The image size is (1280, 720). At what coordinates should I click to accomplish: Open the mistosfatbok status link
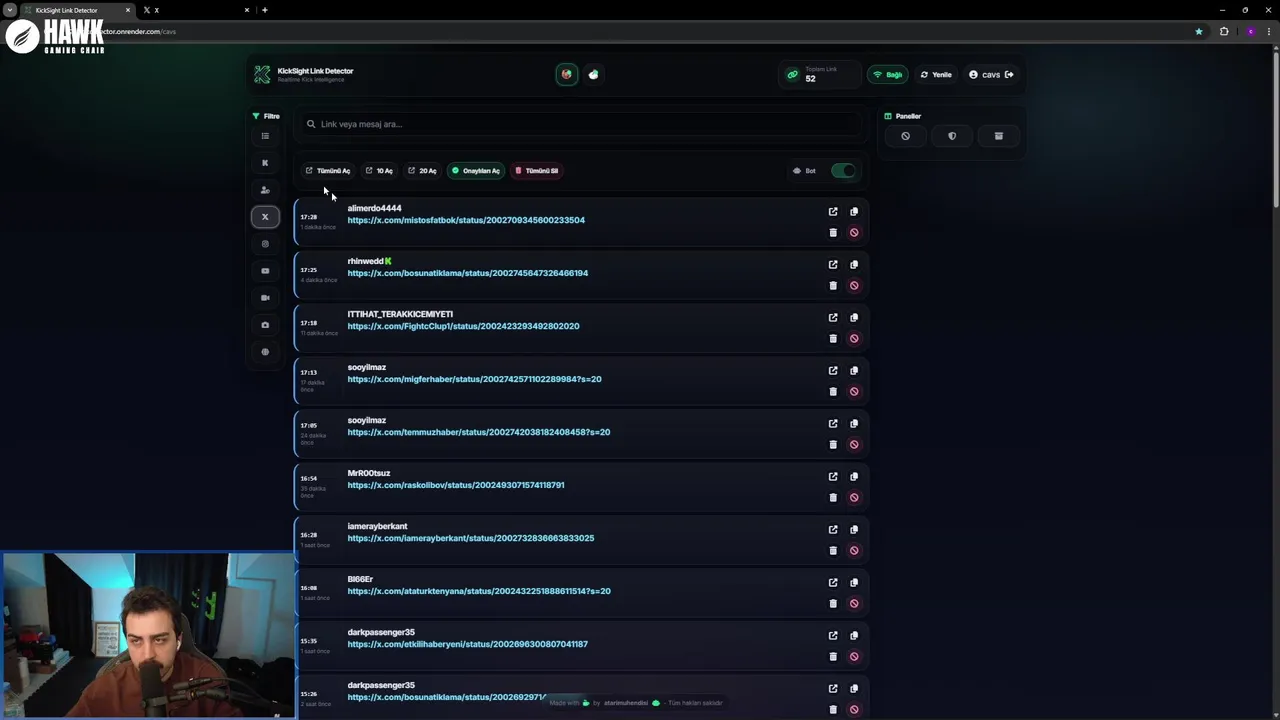click(x=466, y=220)
